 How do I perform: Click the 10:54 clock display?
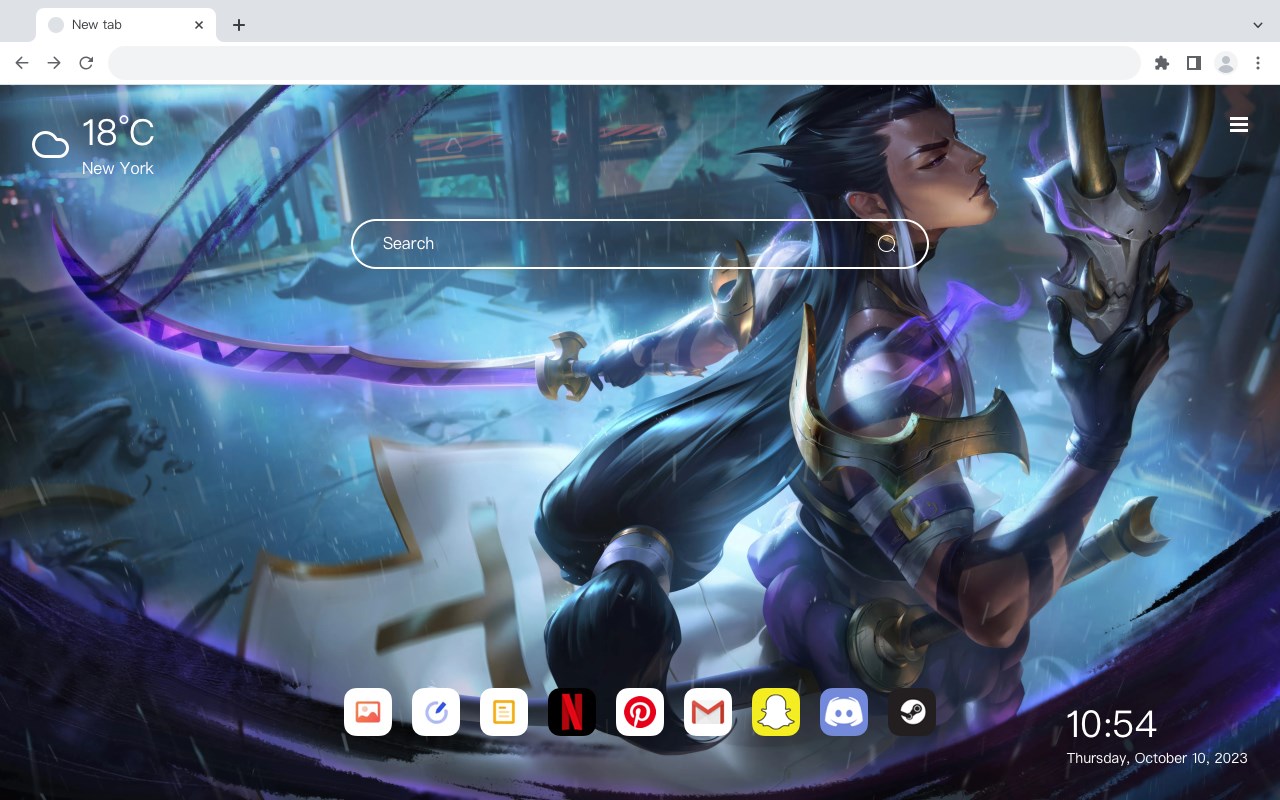[1111, 724]
